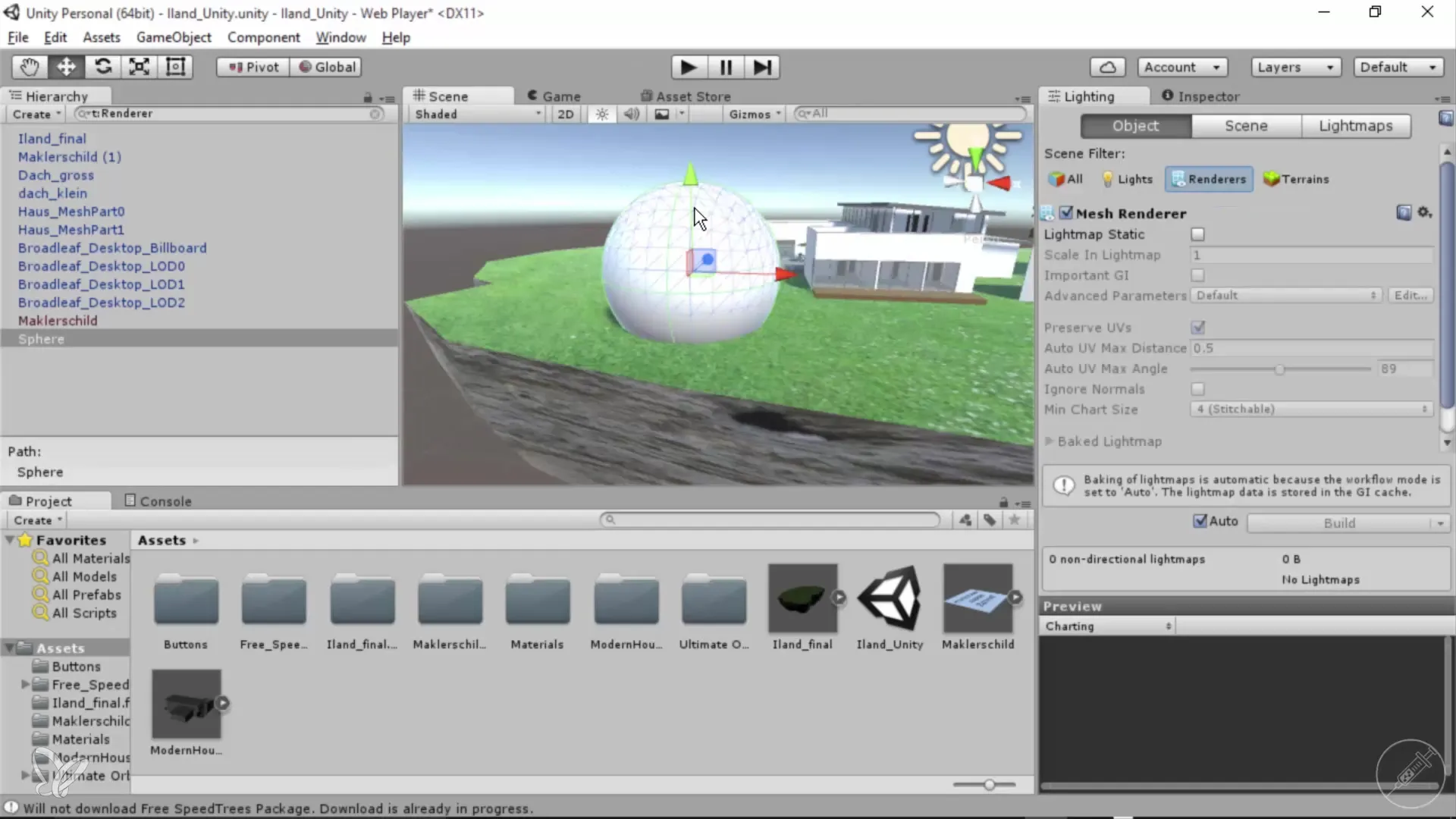Click the Renderers scene filter button
The width and height of the screenshot is (1456, 819).
[1209, 179]
